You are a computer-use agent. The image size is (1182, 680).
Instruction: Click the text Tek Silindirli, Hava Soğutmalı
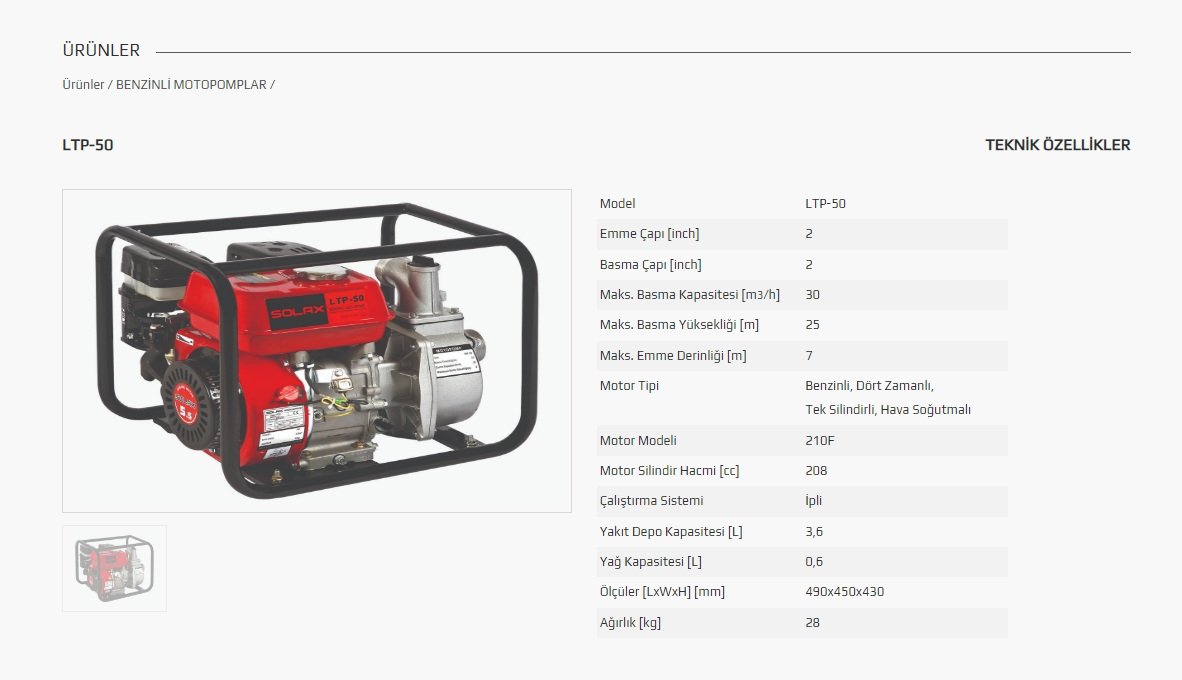pyautogui.click(x=888, y=409)
